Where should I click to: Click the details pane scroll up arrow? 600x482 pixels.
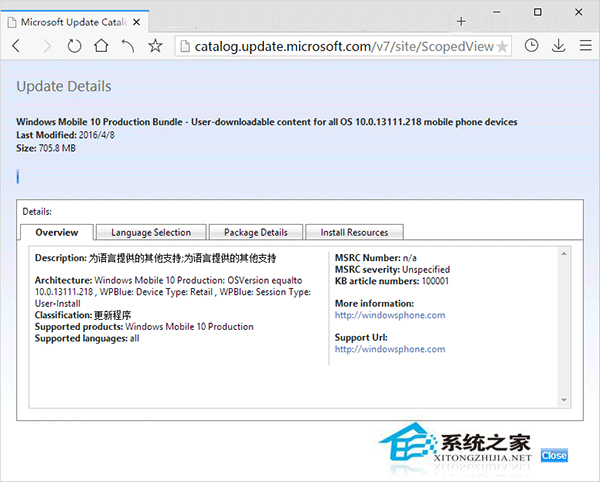(564, 254)
